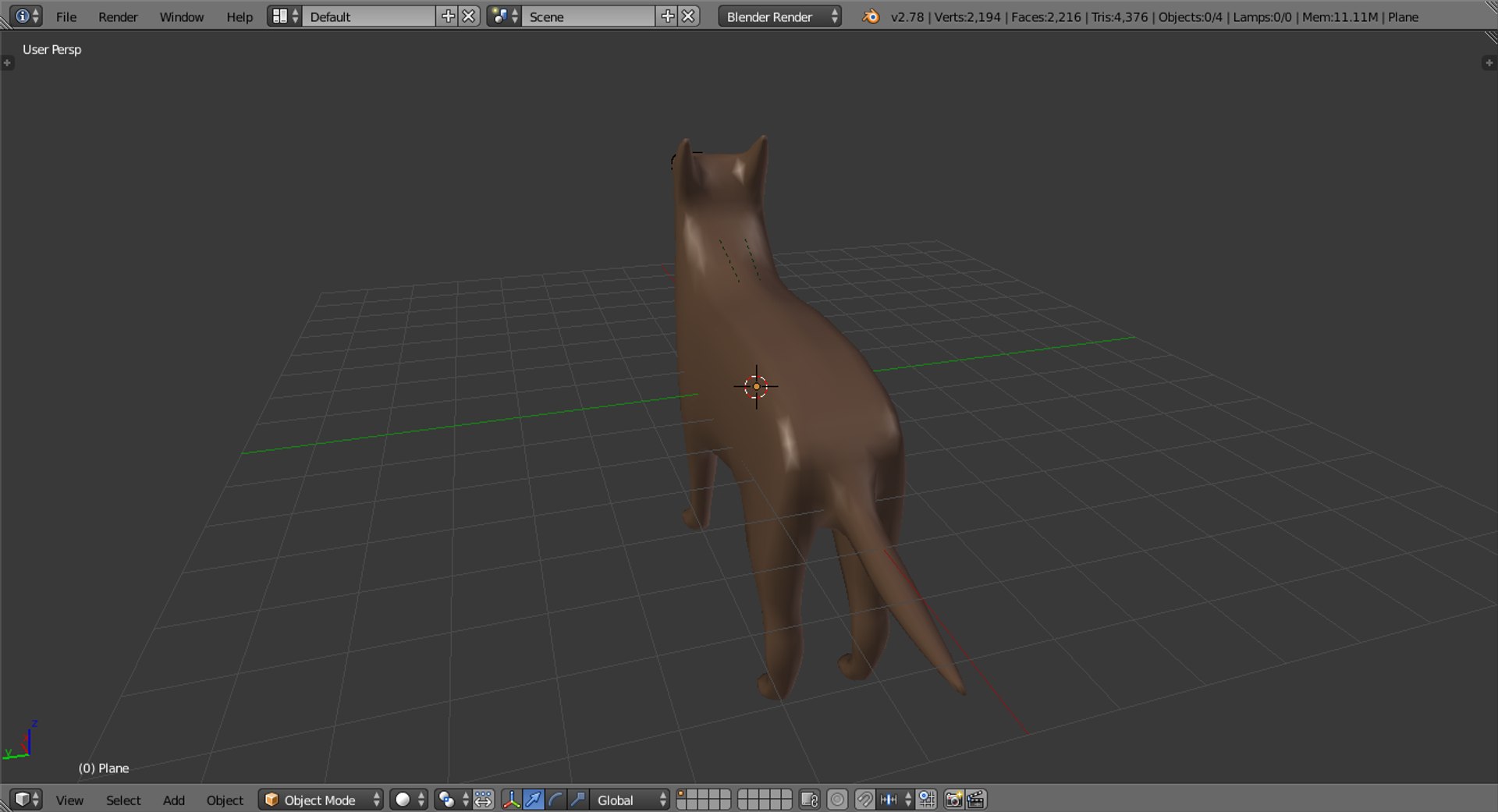Browse screen layouts icon next to Default
The image size is (1498, 812).
pos(285,16)
